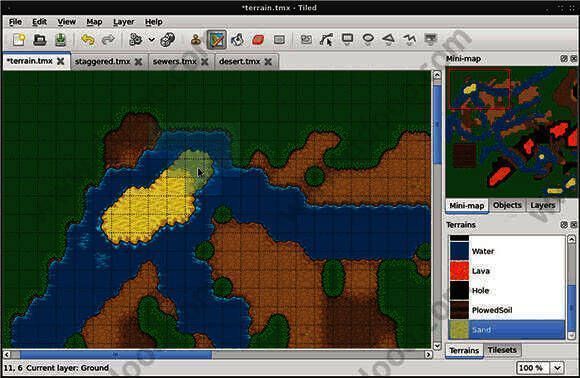Save the map with green Save icon
Viewport: 580px width, 378px height.
(60, 40)
